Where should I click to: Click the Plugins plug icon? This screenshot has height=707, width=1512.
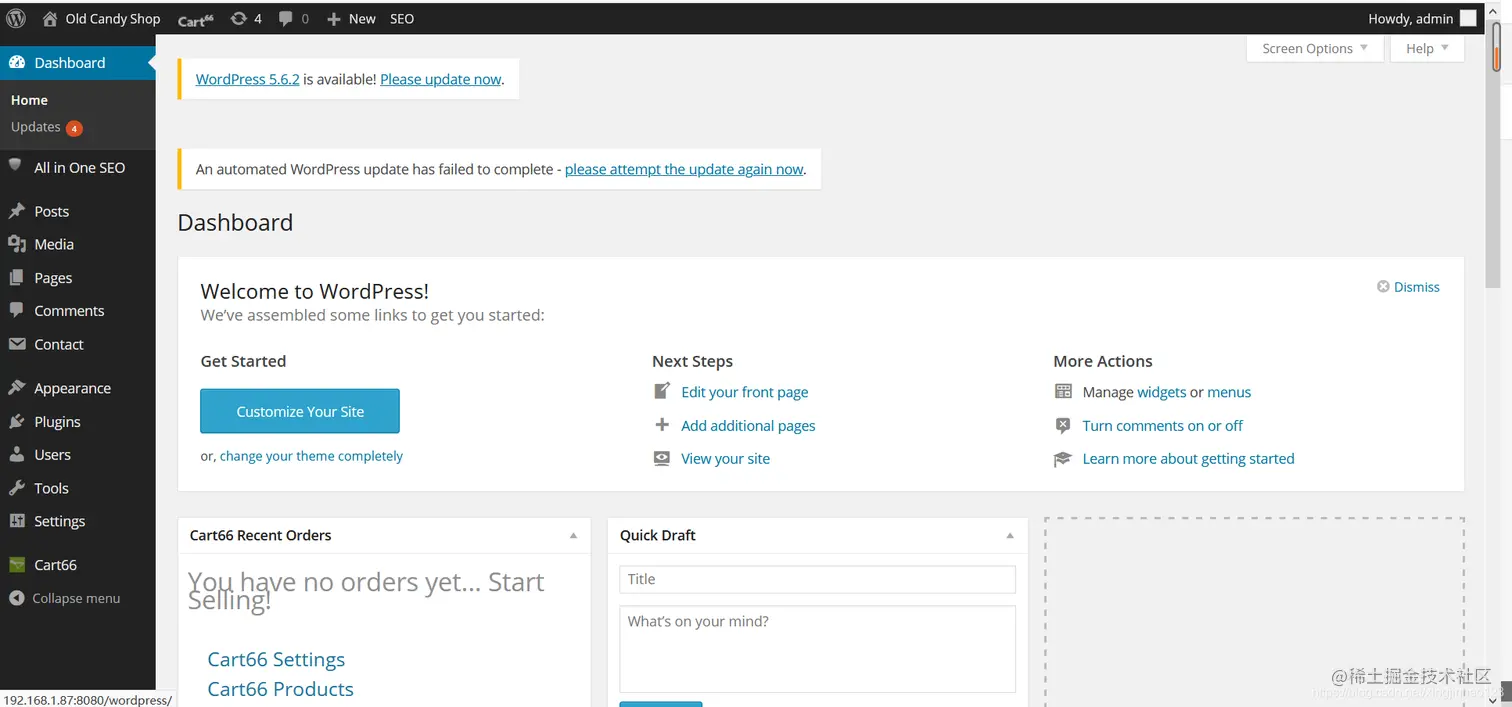(x=16, y=421)
